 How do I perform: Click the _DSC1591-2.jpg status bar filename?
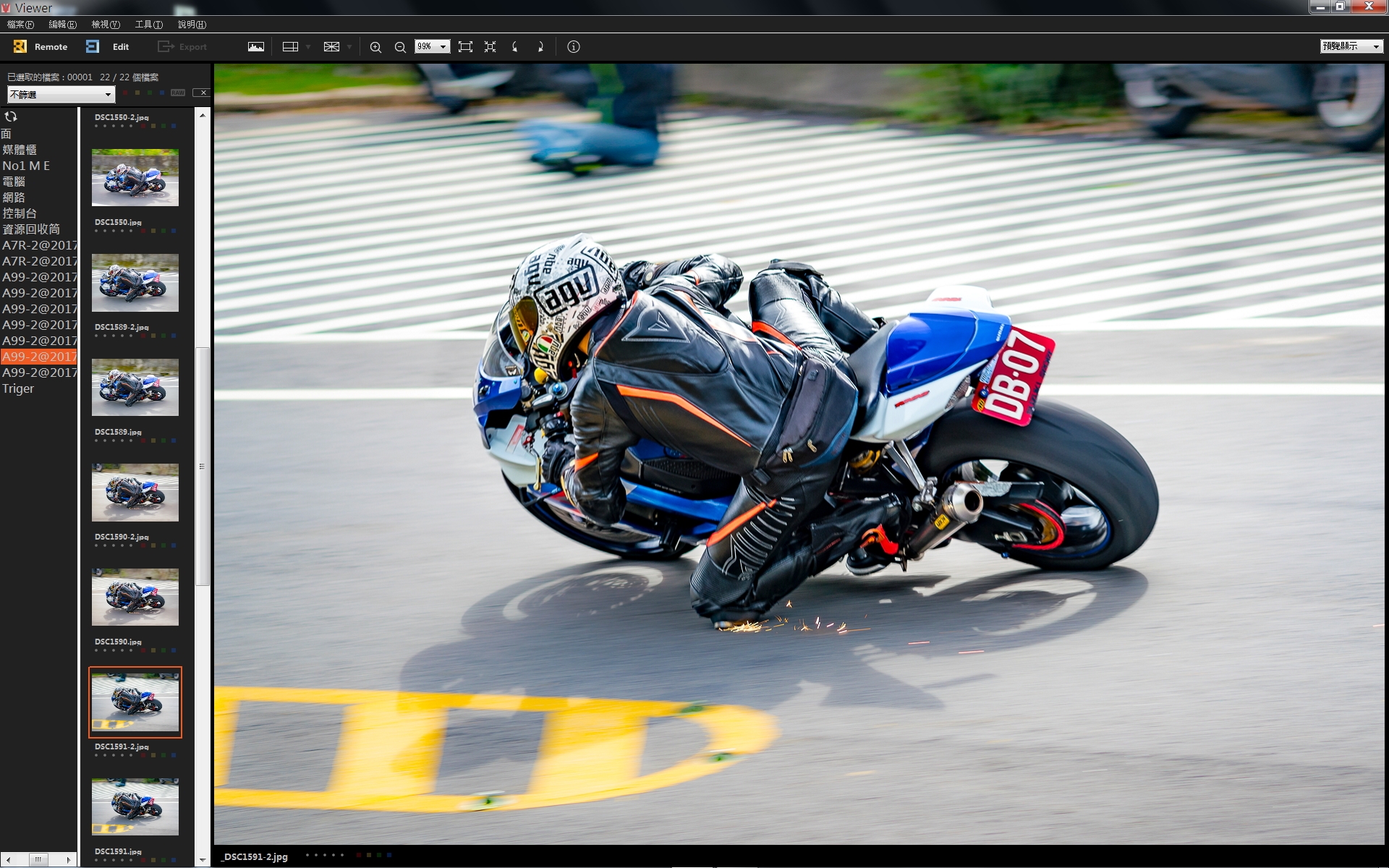click(255, 857)
